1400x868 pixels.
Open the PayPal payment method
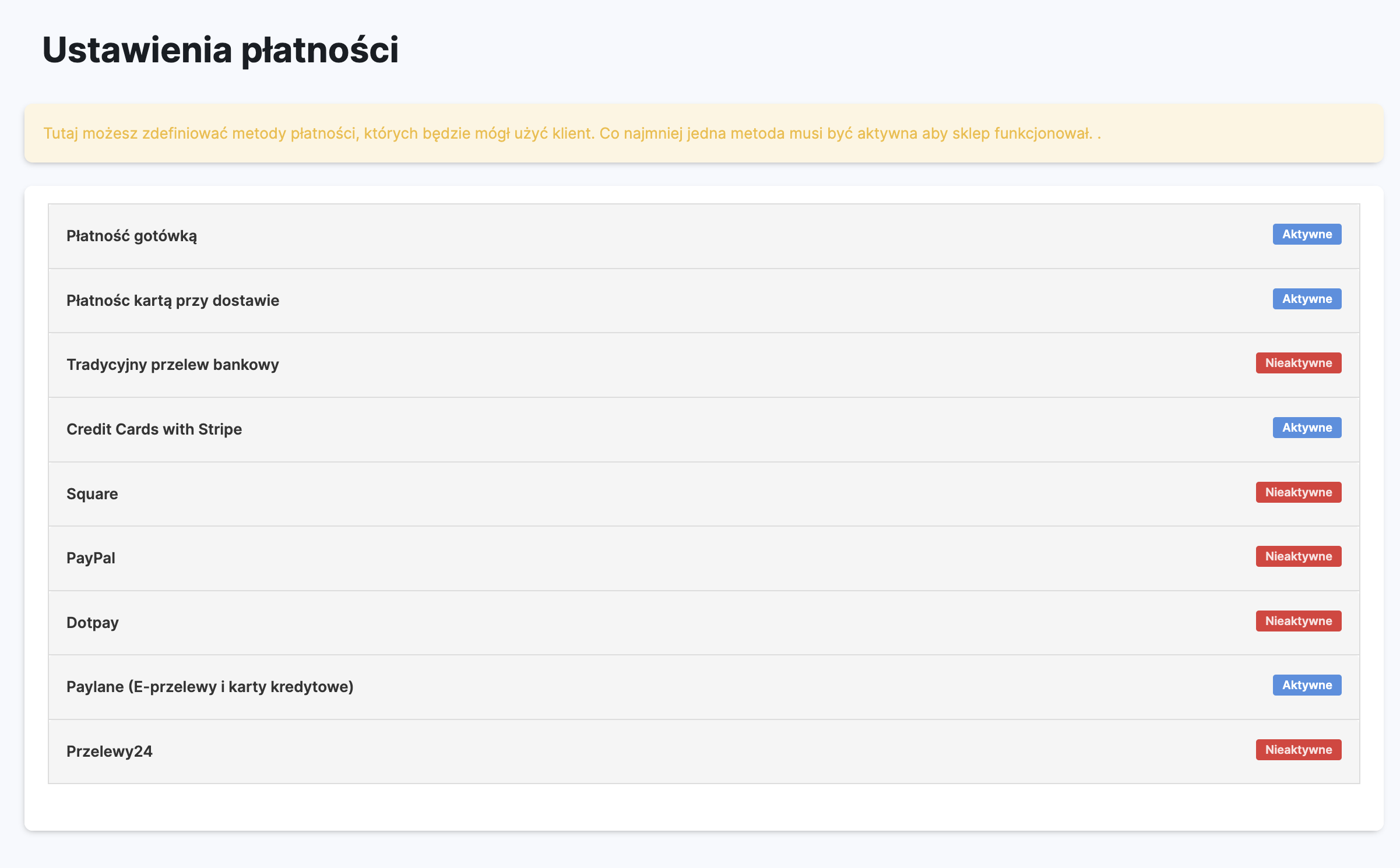91,558
